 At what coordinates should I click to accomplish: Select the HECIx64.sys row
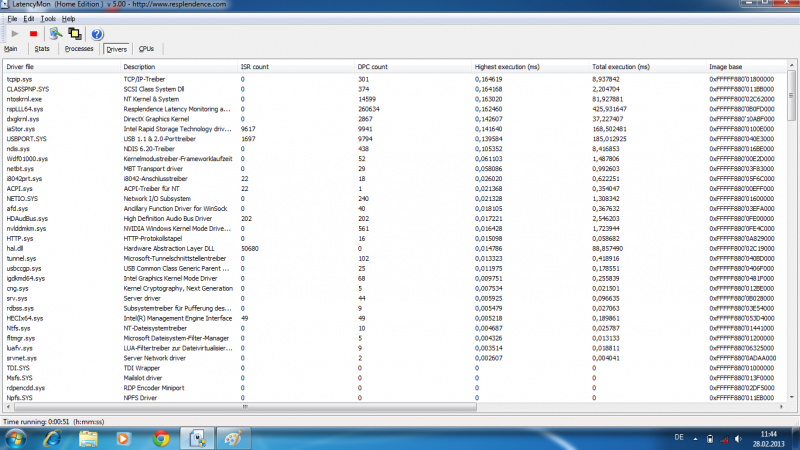[395, 318]
